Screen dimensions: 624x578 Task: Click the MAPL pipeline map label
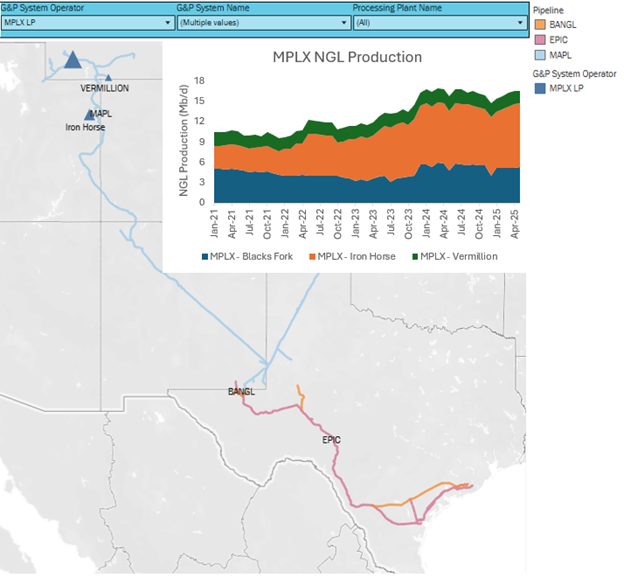[102, 114]
